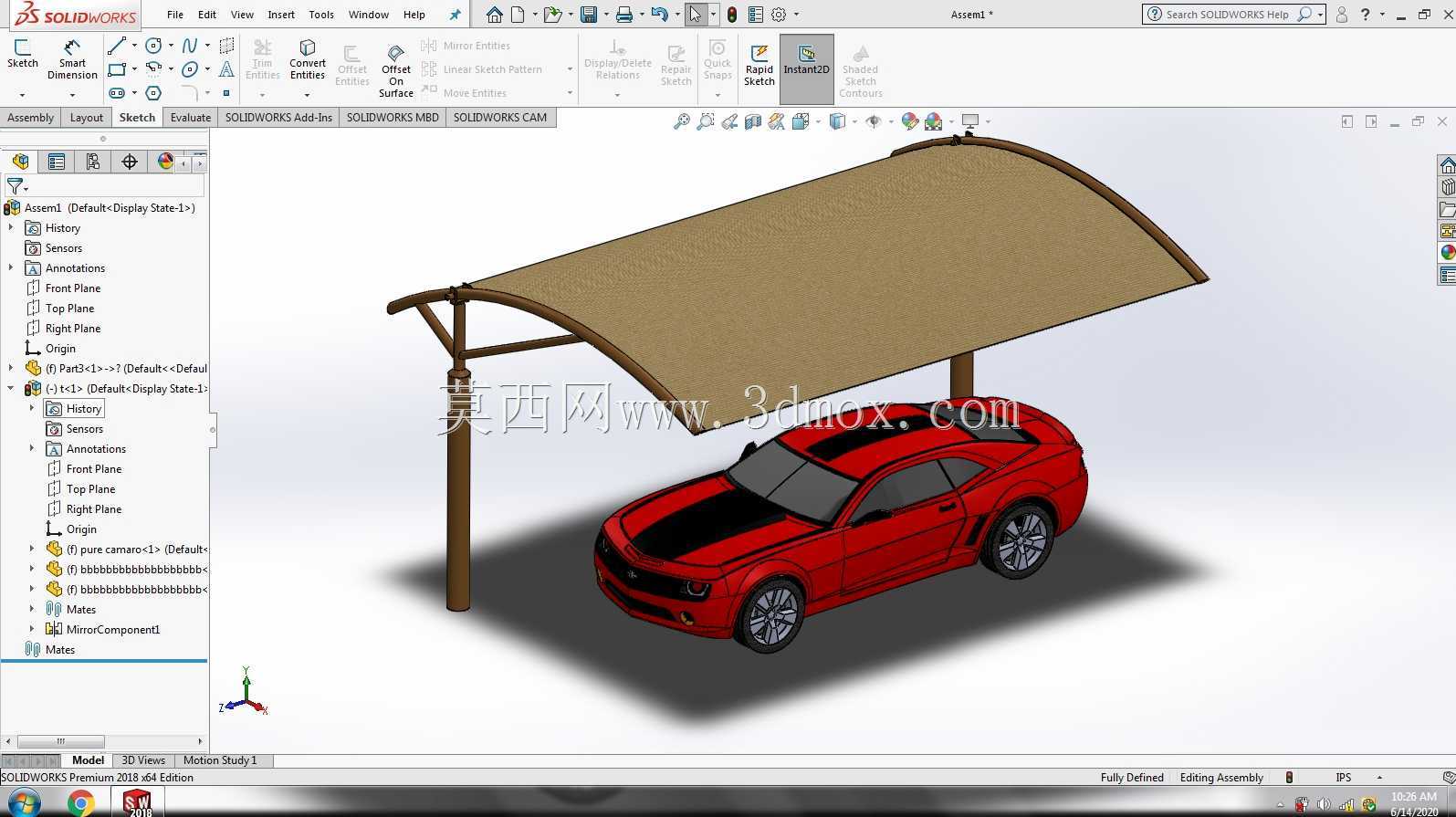
Task: Click the FeatureManager horizontal scrollbar
Action: click(61, 741)
